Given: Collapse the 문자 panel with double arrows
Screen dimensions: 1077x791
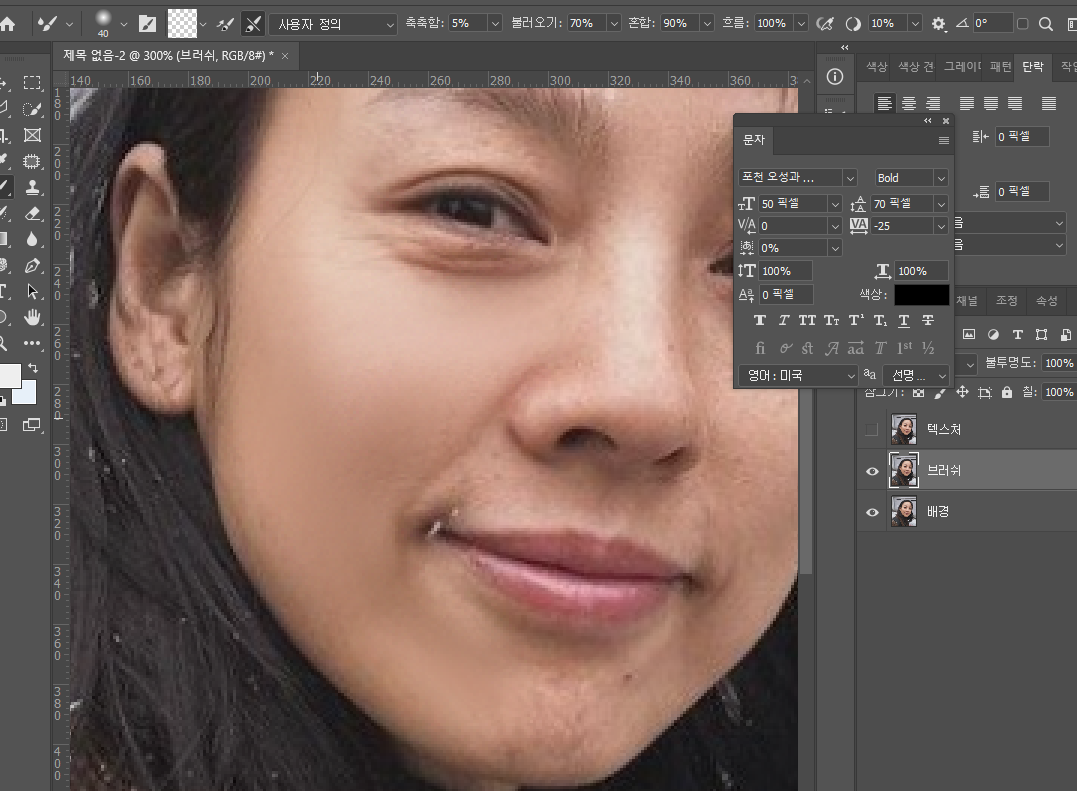Looking at the screenshot, I should point(927,121).
